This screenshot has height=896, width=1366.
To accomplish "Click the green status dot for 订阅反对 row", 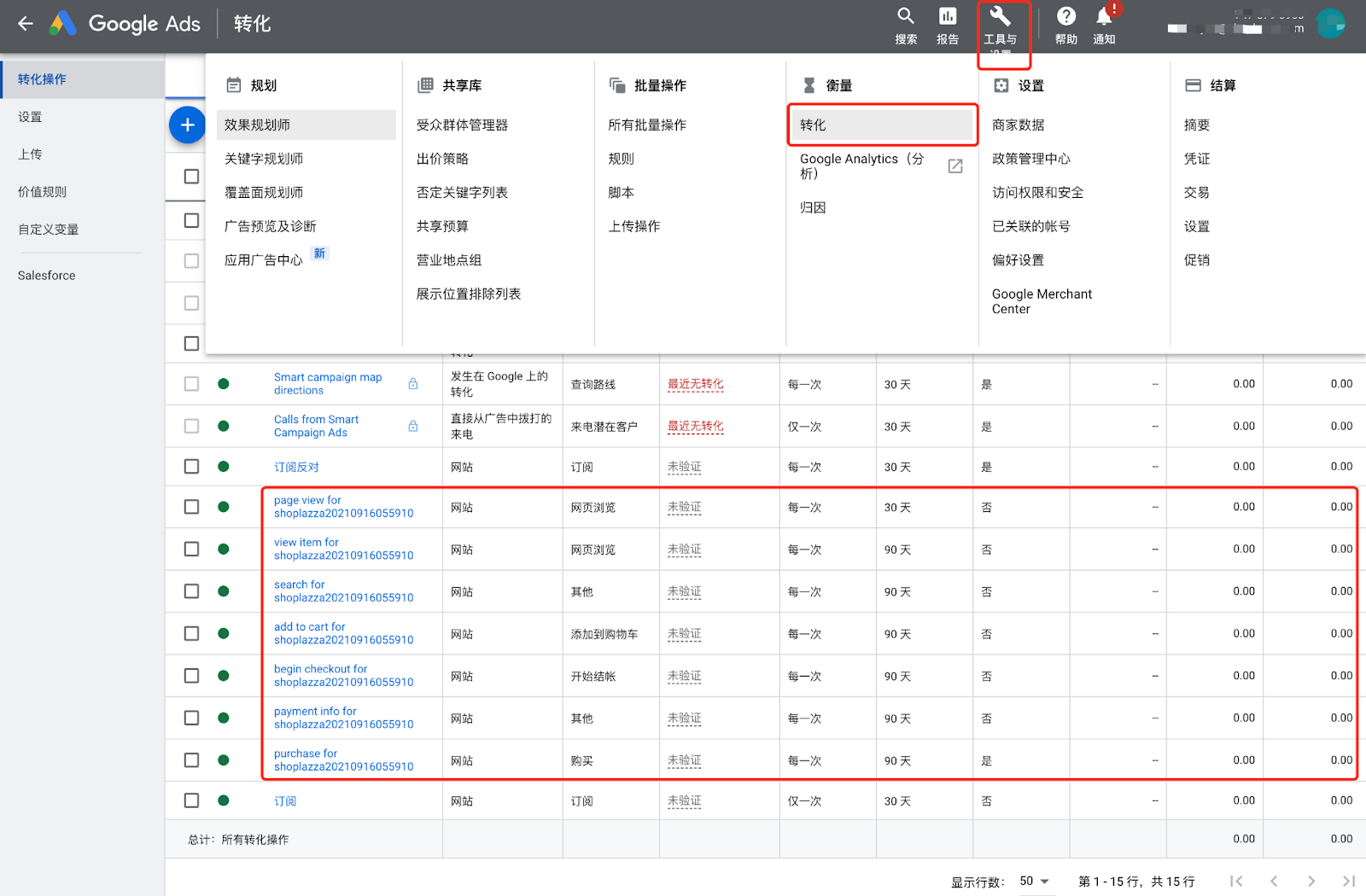I will (224, 467).
